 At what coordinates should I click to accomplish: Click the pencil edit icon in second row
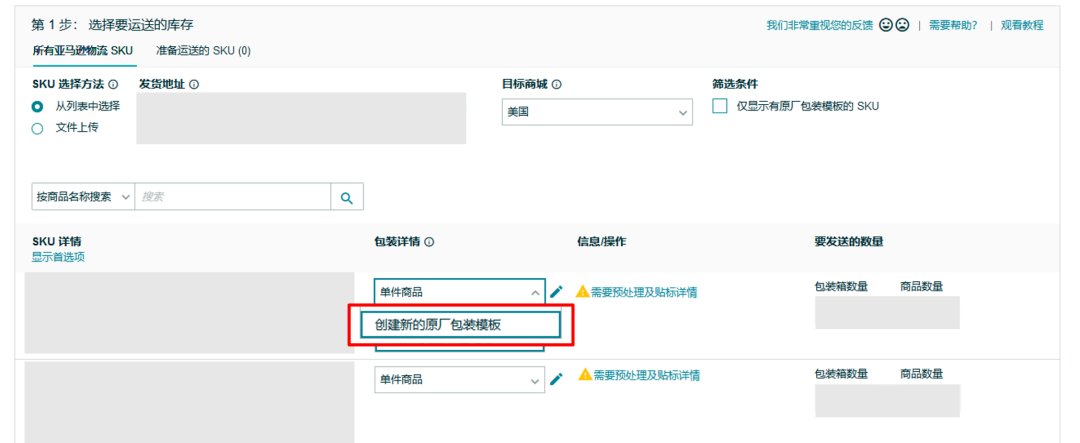557,379
